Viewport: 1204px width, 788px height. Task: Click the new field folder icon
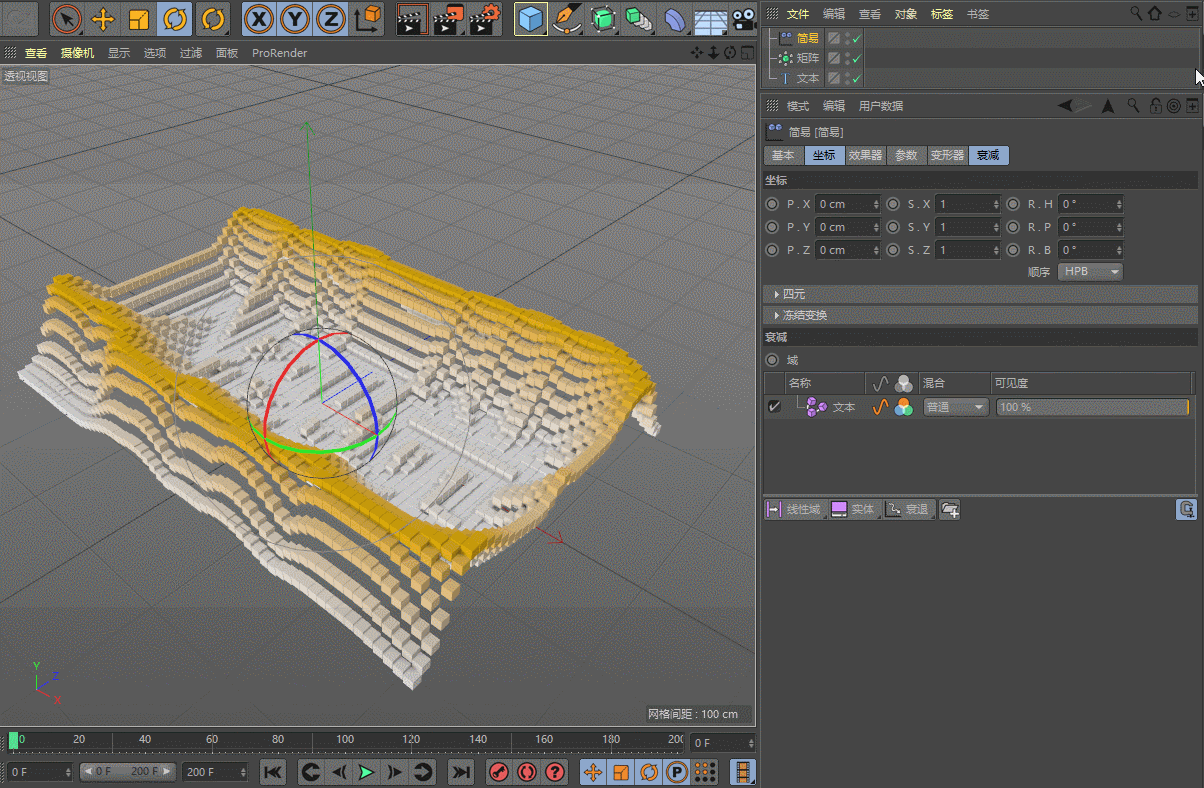950,510
